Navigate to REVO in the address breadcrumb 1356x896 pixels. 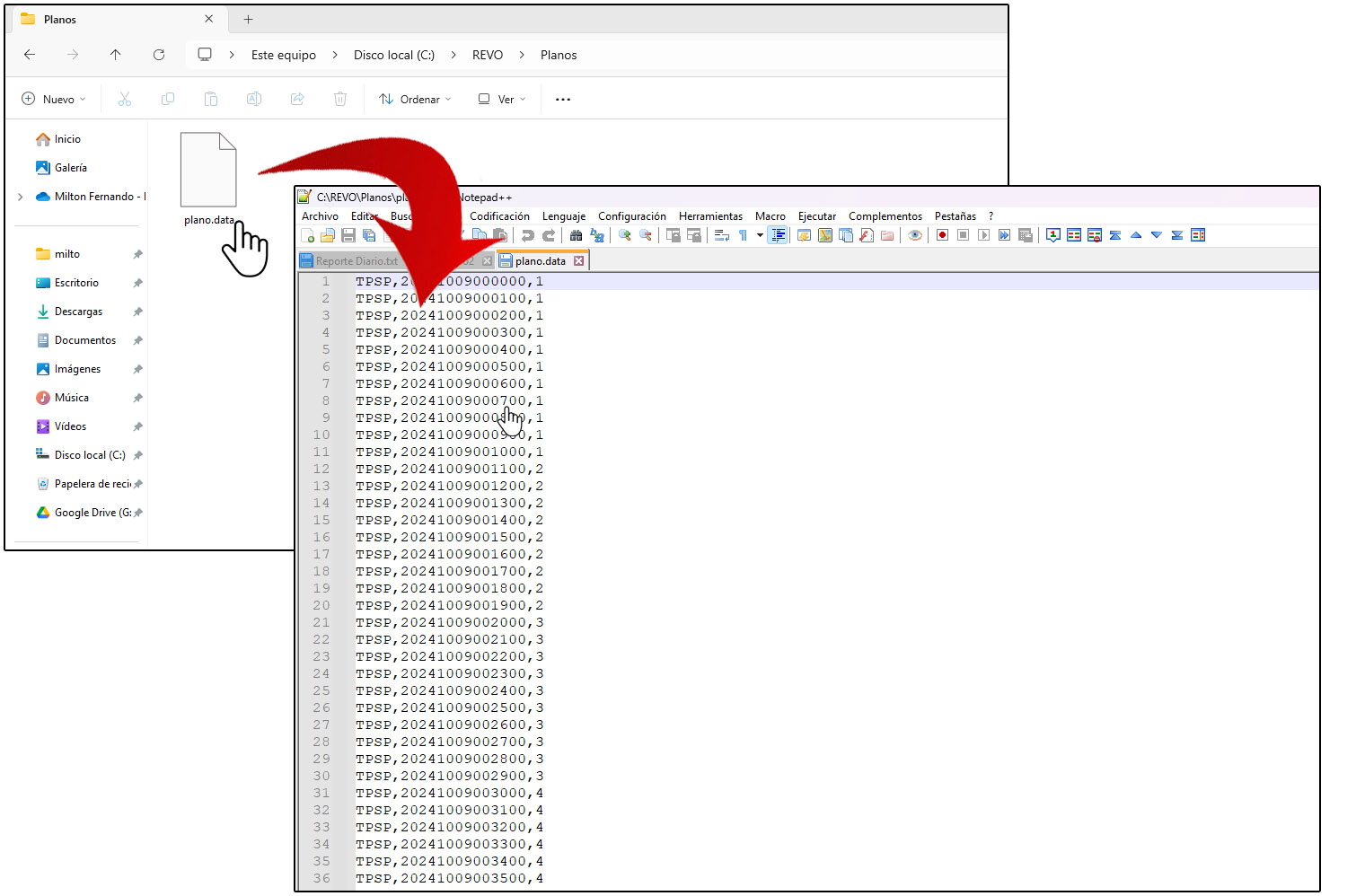click(x=488, y=55)
